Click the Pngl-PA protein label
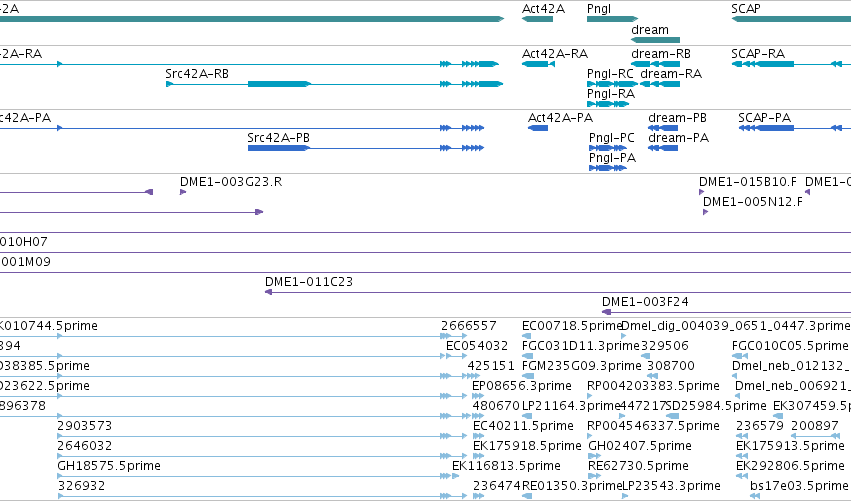 [612, 158]
